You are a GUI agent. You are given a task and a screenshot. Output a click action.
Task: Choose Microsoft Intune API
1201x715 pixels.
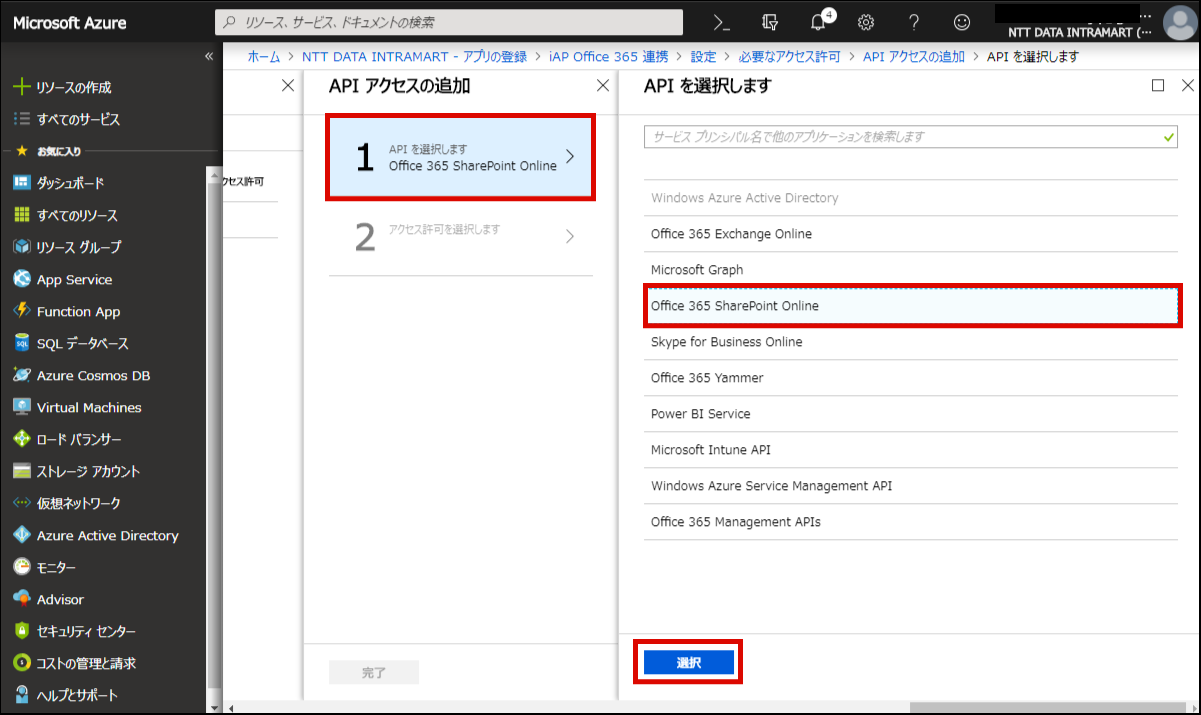click(x=912, y=450)
